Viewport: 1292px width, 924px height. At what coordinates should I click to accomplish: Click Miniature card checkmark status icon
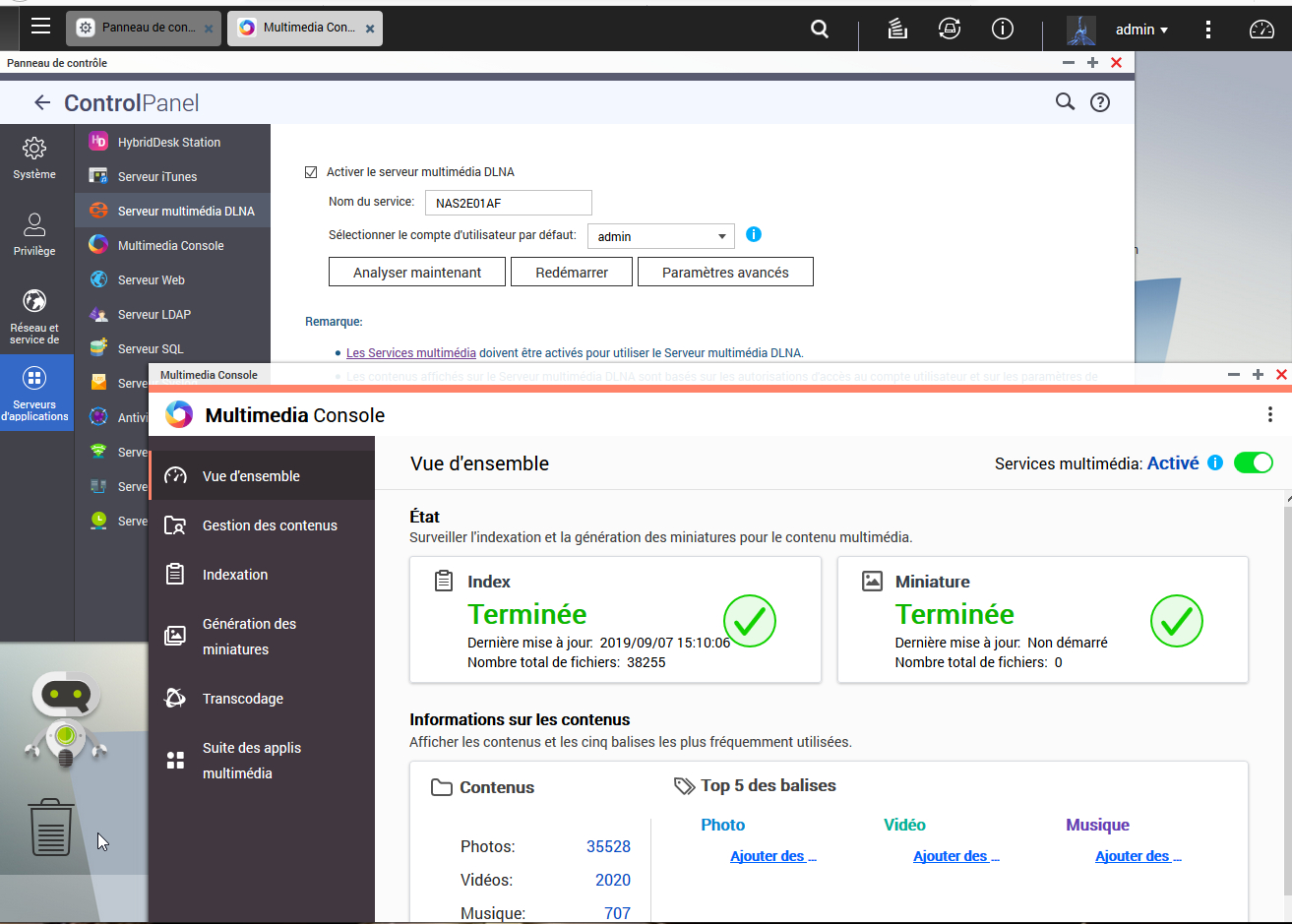(1177, 620)
